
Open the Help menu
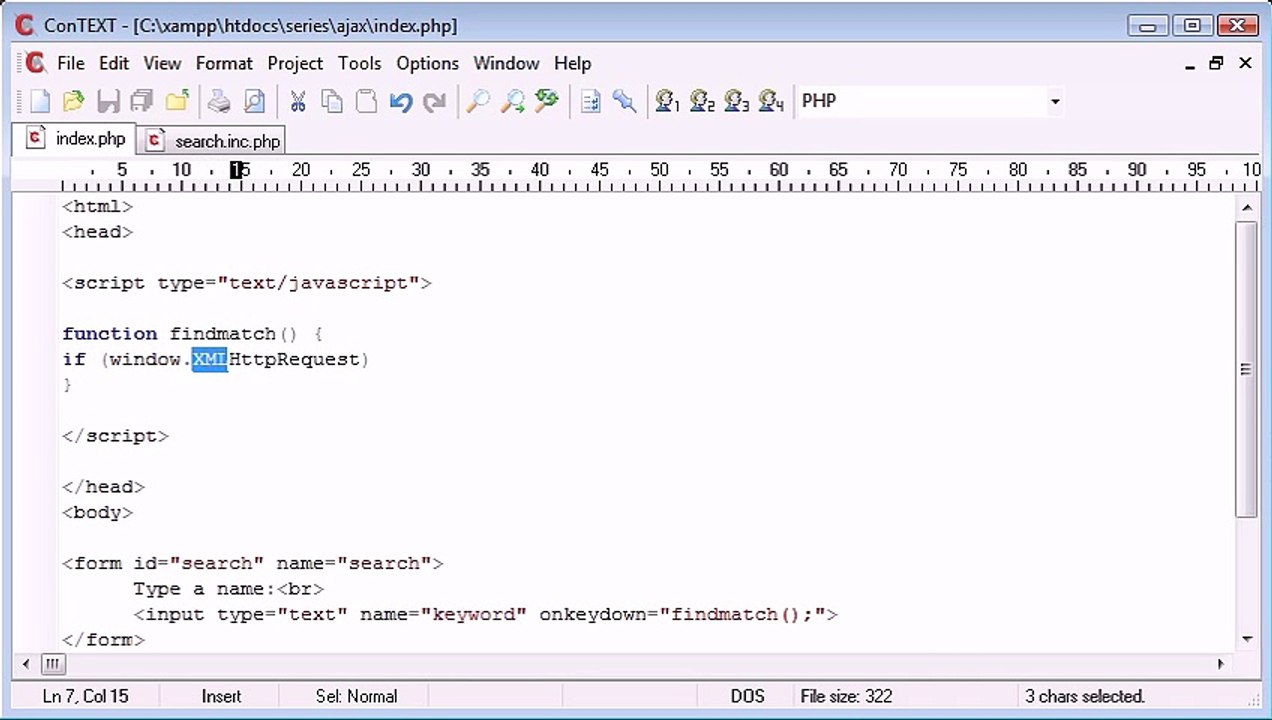[572, 63]
